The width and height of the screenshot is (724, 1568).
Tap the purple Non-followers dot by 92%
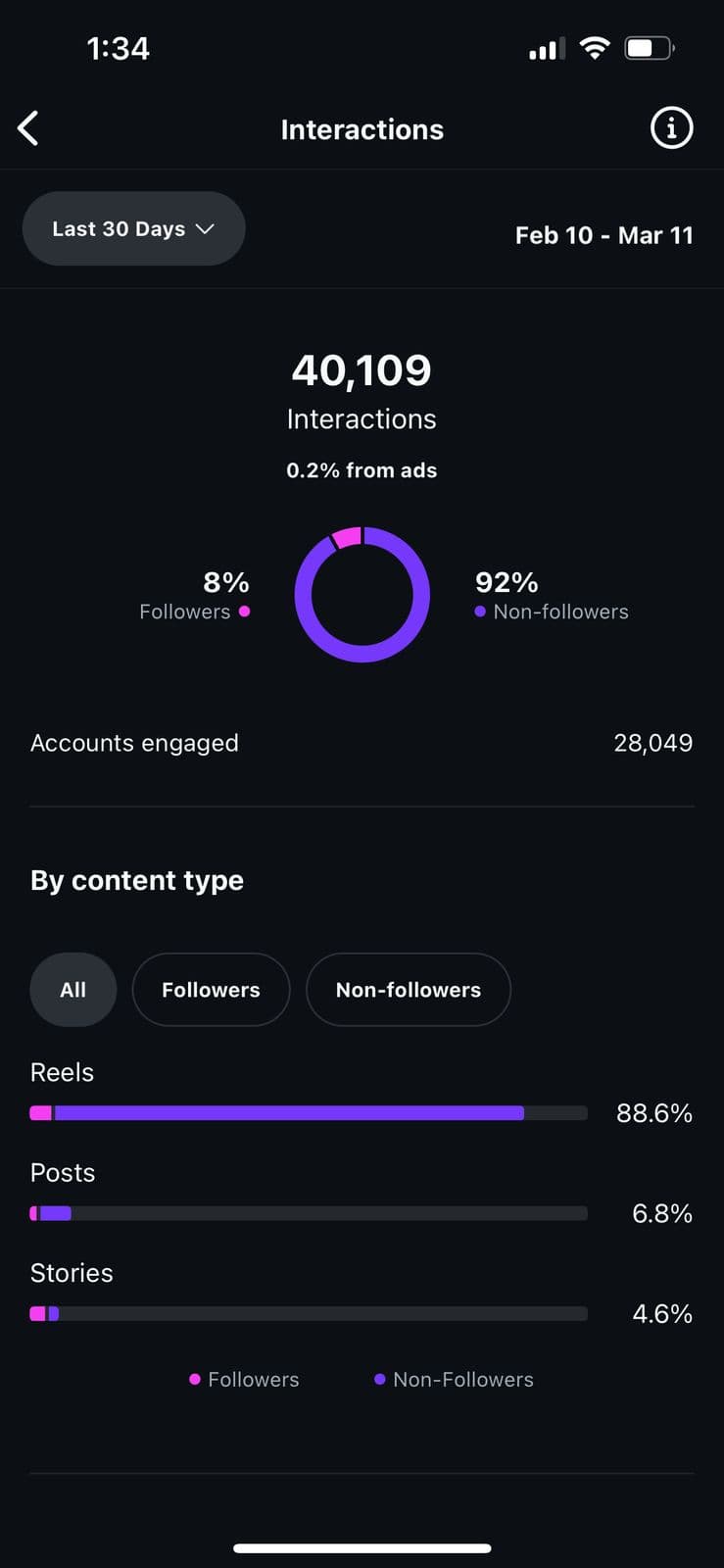480,612
